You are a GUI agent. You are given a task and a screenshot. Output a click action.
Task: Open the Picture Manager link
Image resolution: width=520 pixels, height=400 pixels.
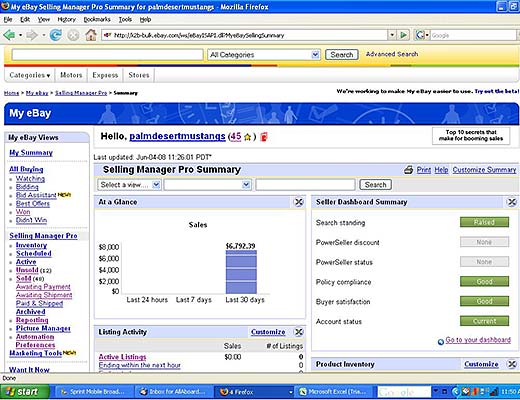click(43, 328)
